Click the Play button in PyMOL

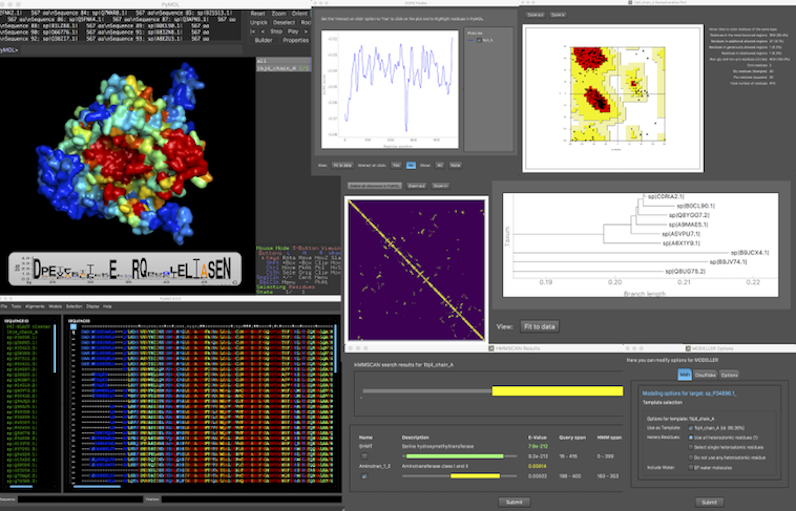[293, 31]
